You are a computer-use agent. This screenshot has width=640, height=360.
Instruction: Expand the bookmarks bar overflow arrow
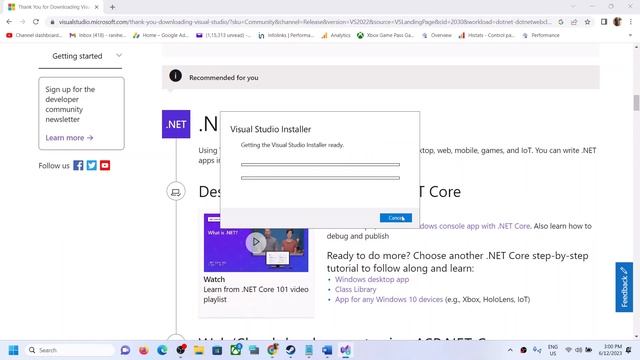coord(631,36)
